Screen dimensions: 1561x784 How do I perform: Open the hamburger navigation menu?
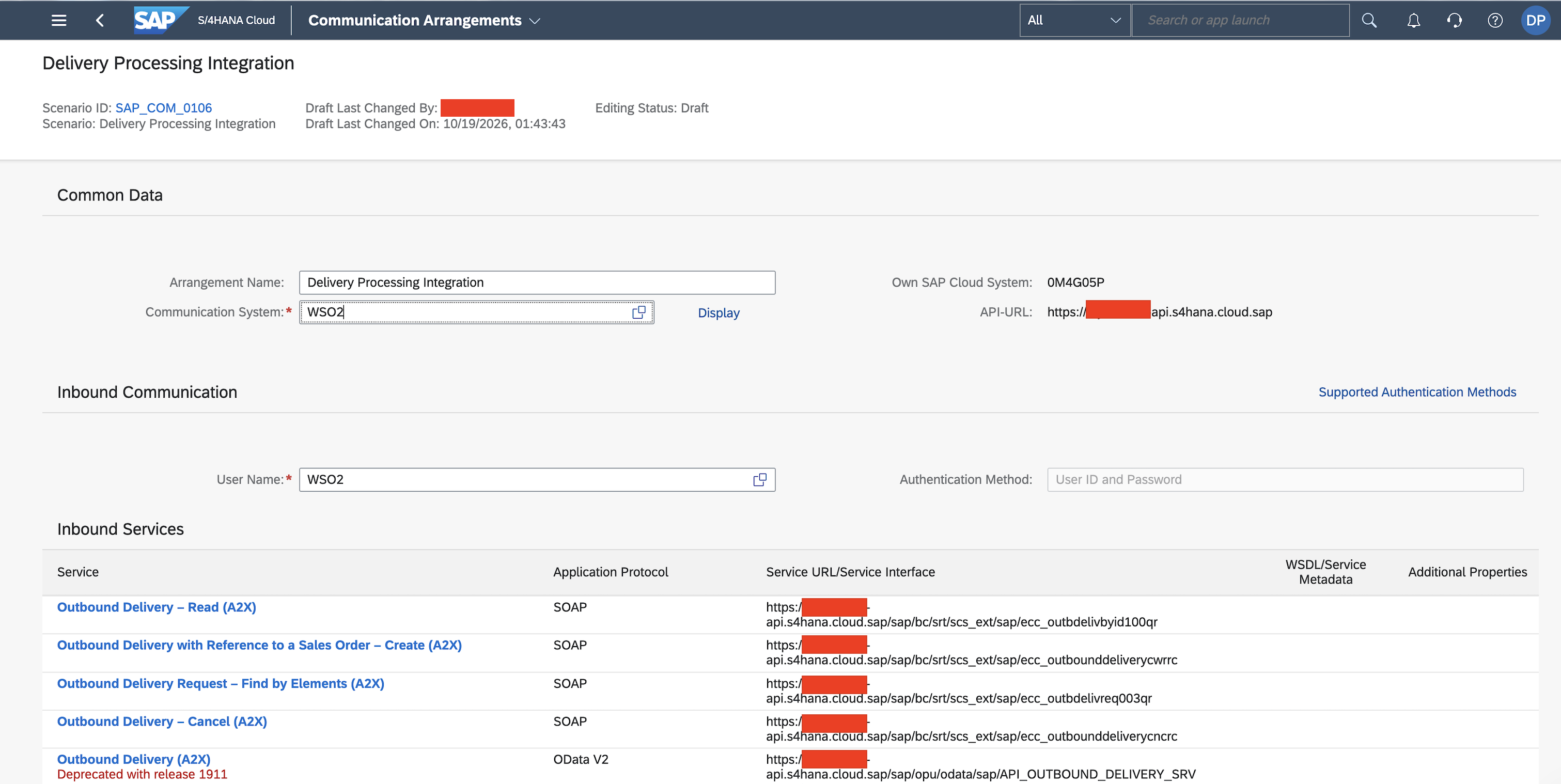pyautogui.click(x=59, y=20)
